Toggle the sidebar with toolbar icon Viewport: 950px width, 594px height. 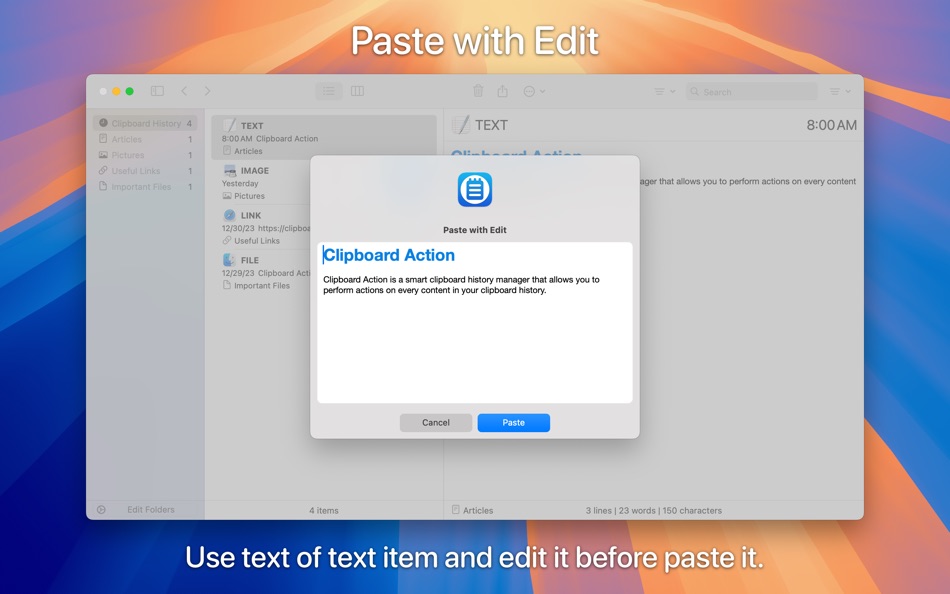click(158, 91)
